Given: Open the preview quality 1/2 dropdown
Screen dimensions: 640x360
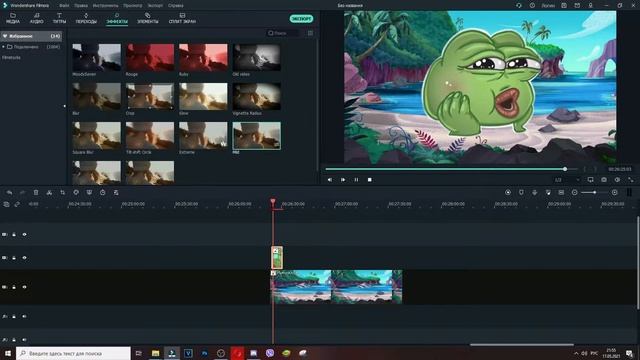Looking at the screenshot, I should [567, 180].
